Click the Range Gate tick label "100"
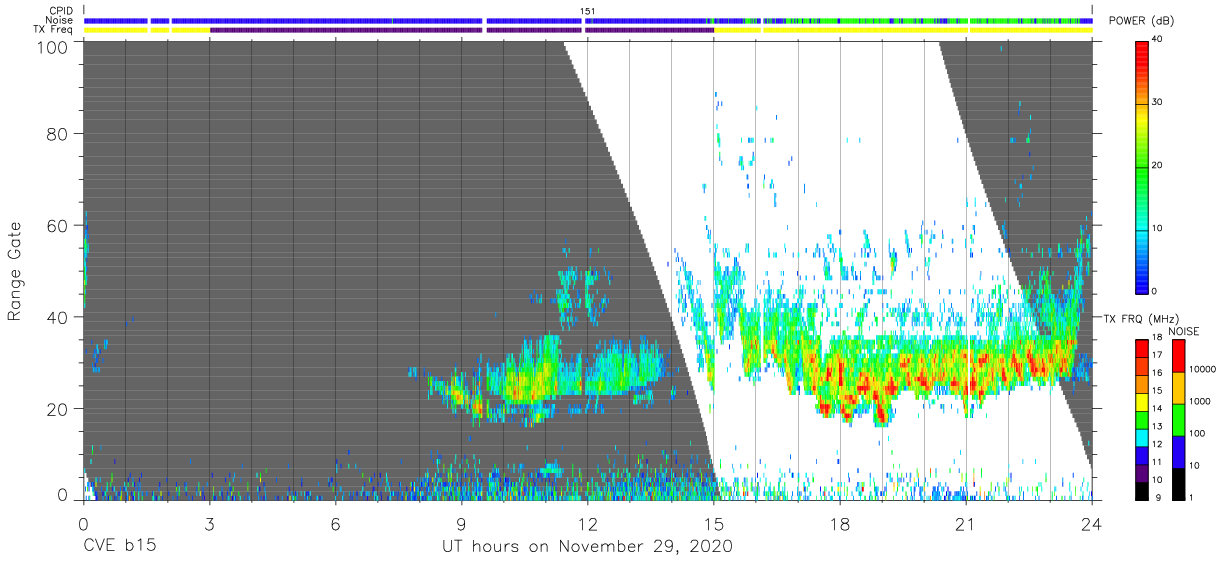The image size is (1228, 567). coord(52,46)
